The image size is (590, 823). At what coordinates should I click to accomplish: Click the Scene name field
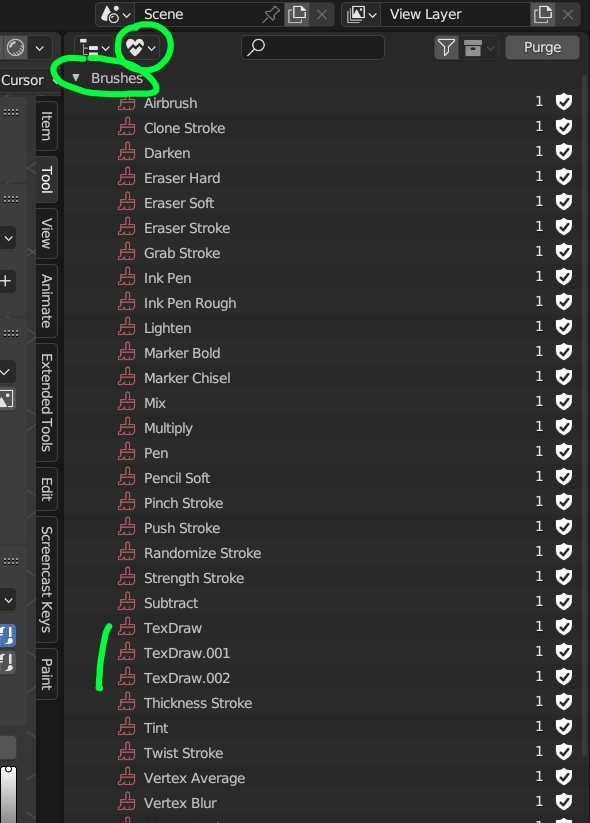tap(198, 14)
